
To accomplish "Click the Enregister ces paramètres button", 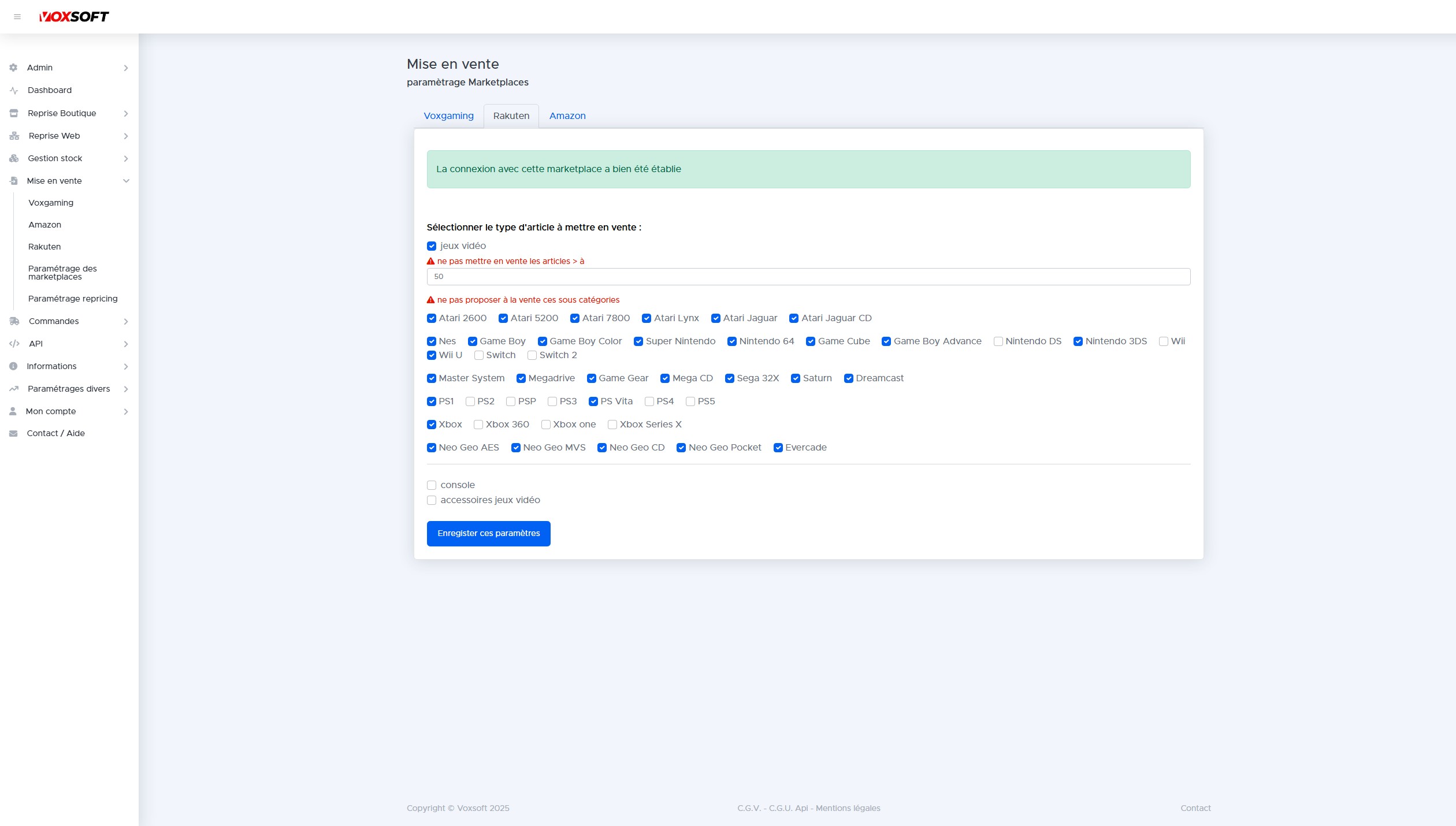I will (x=488, y=533).
